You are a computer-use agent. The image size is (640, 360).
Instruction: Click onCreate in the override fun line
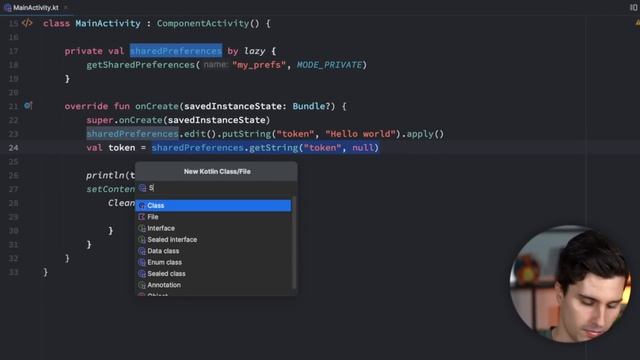click(x=157, y=106)
